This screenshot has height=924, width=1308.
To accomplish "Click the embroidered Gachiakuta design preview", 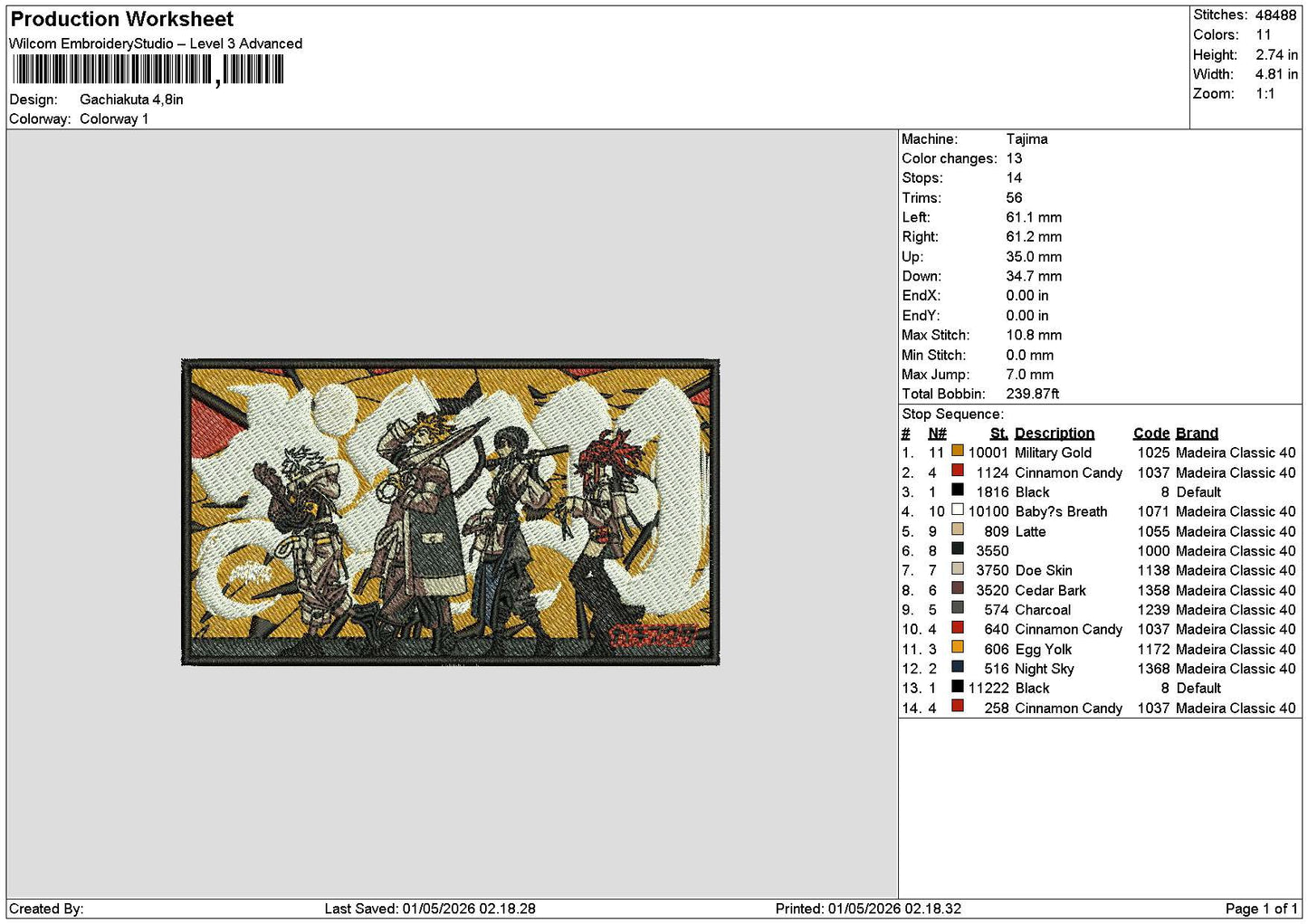I will [451, 512].
